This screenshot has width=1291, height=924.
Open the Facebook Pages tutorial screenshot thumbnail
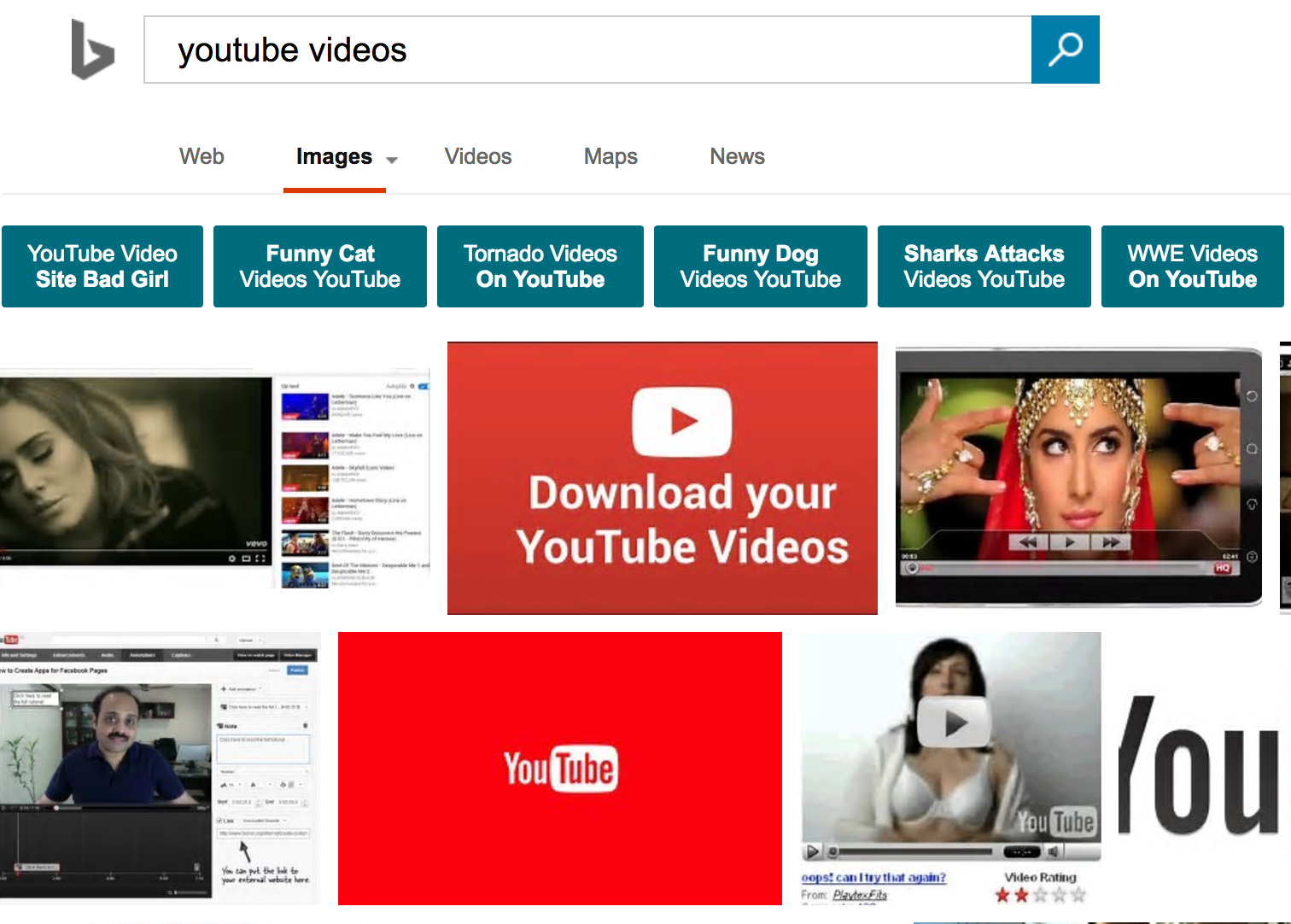pos(160,769)
